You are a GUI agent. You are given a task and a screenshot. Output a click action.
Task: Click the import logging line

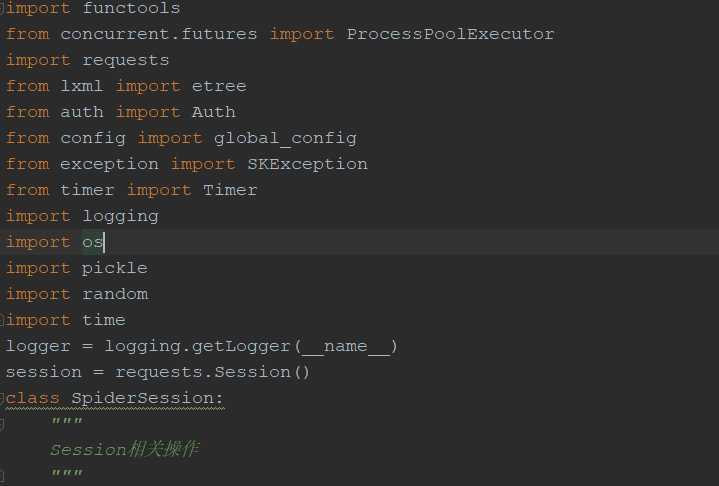(82, 216)
